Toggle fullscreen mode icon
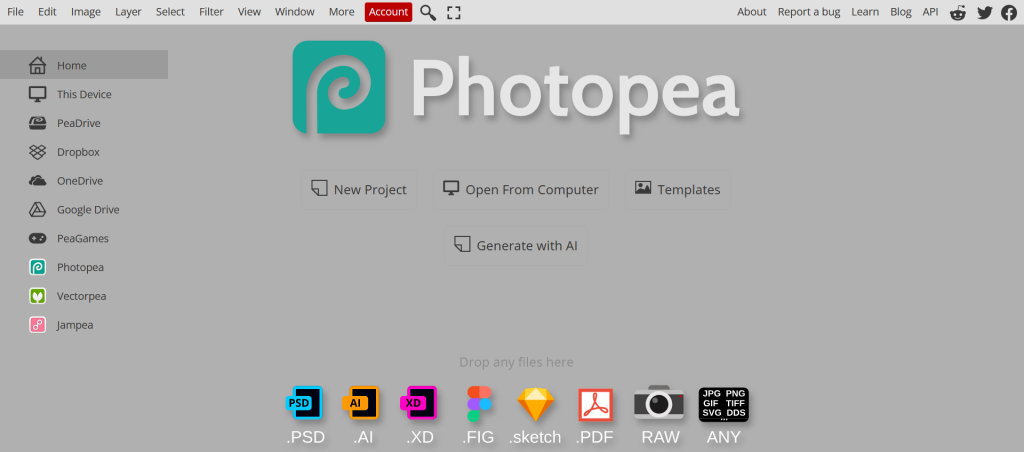This screenshot has width=1024, height=452. click(454, 12)
